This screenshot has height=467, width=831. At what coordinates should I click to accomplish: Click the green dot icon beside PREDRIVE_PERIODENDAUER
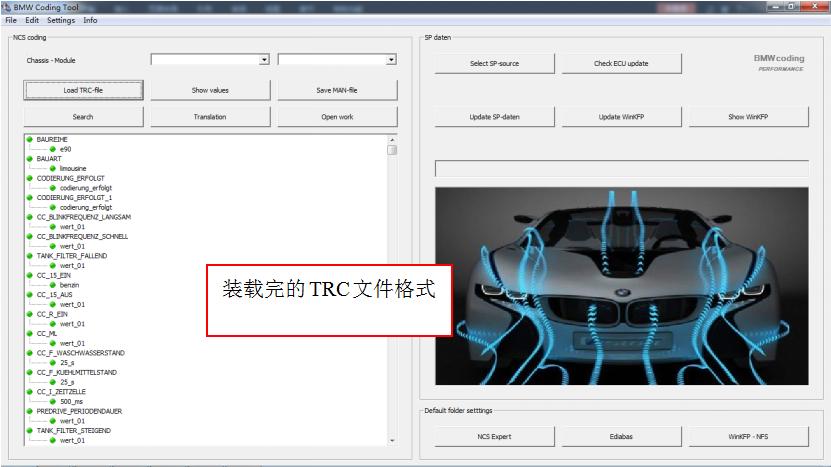tap(30, 411)
